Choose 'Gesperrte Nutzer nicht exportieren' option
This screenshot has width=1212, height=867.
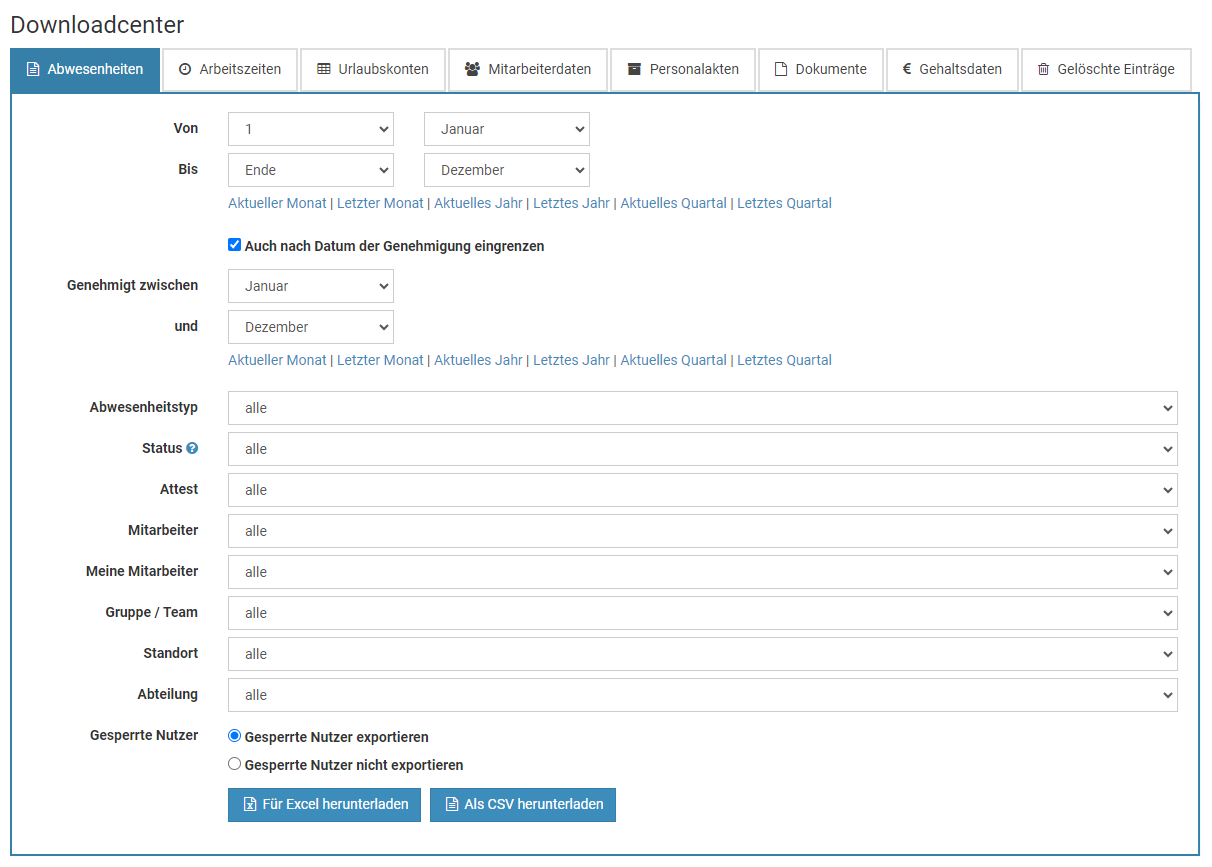click(x=235, y=764)
